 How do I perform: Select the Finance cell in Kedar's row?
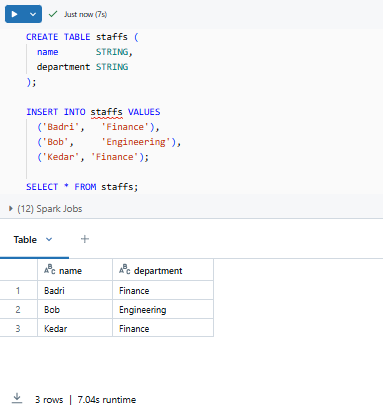coord(163,328)
